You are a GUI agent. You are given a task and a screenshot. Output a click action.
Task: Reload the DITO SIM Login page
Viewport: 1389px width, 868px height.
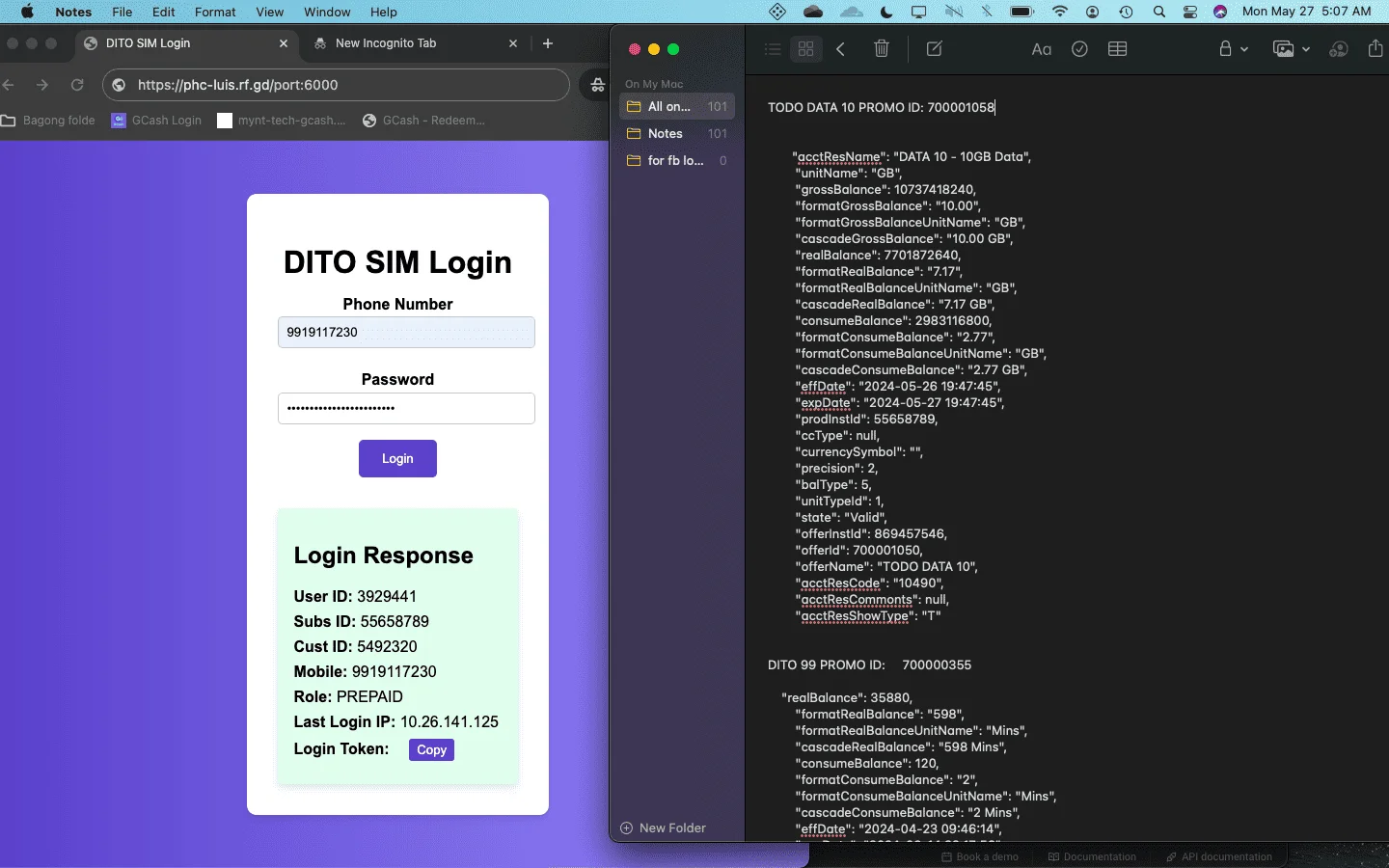[77, 85]
